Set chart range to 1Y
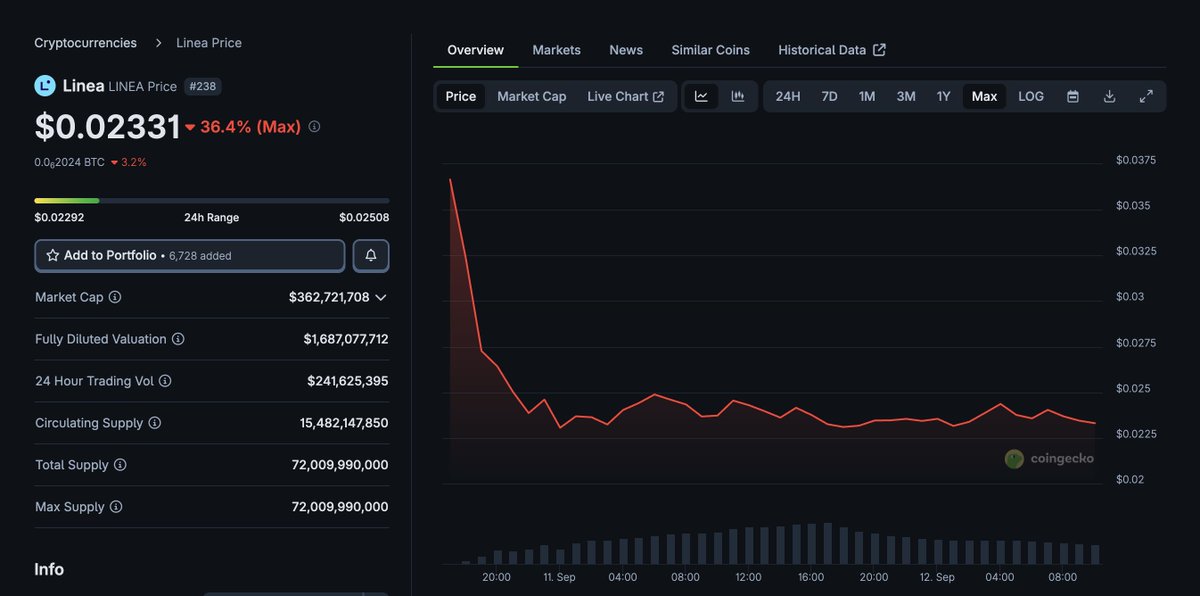 943,96
